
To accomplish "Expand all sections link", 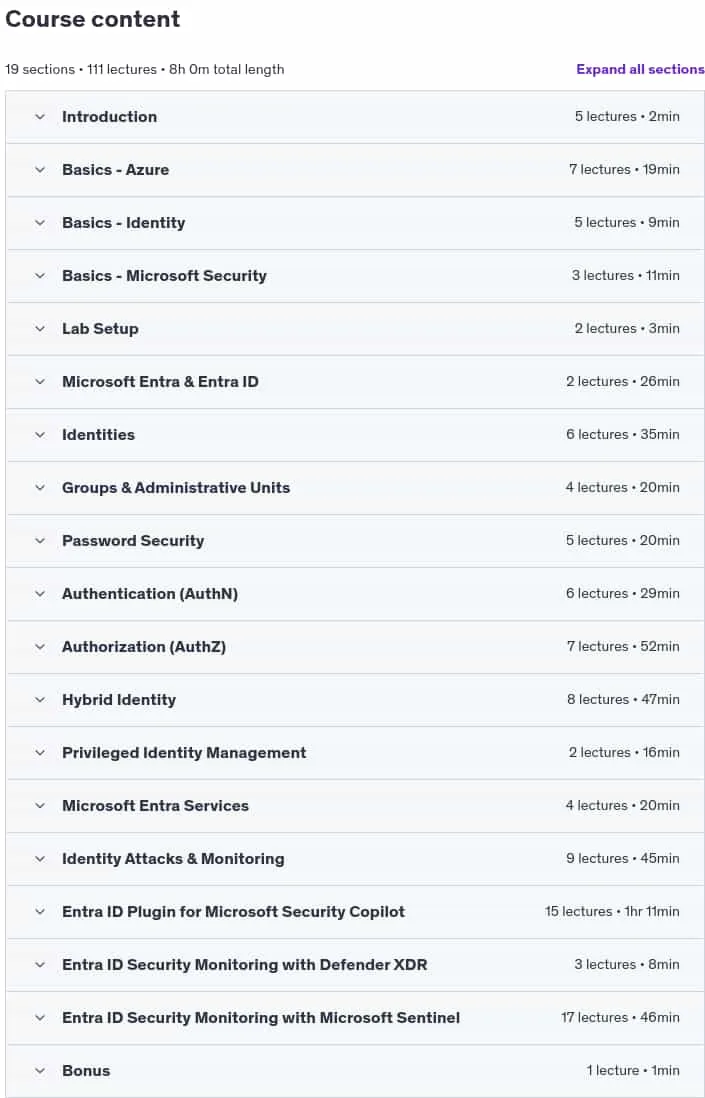I will pyautogui.click(x=640, y=69).
